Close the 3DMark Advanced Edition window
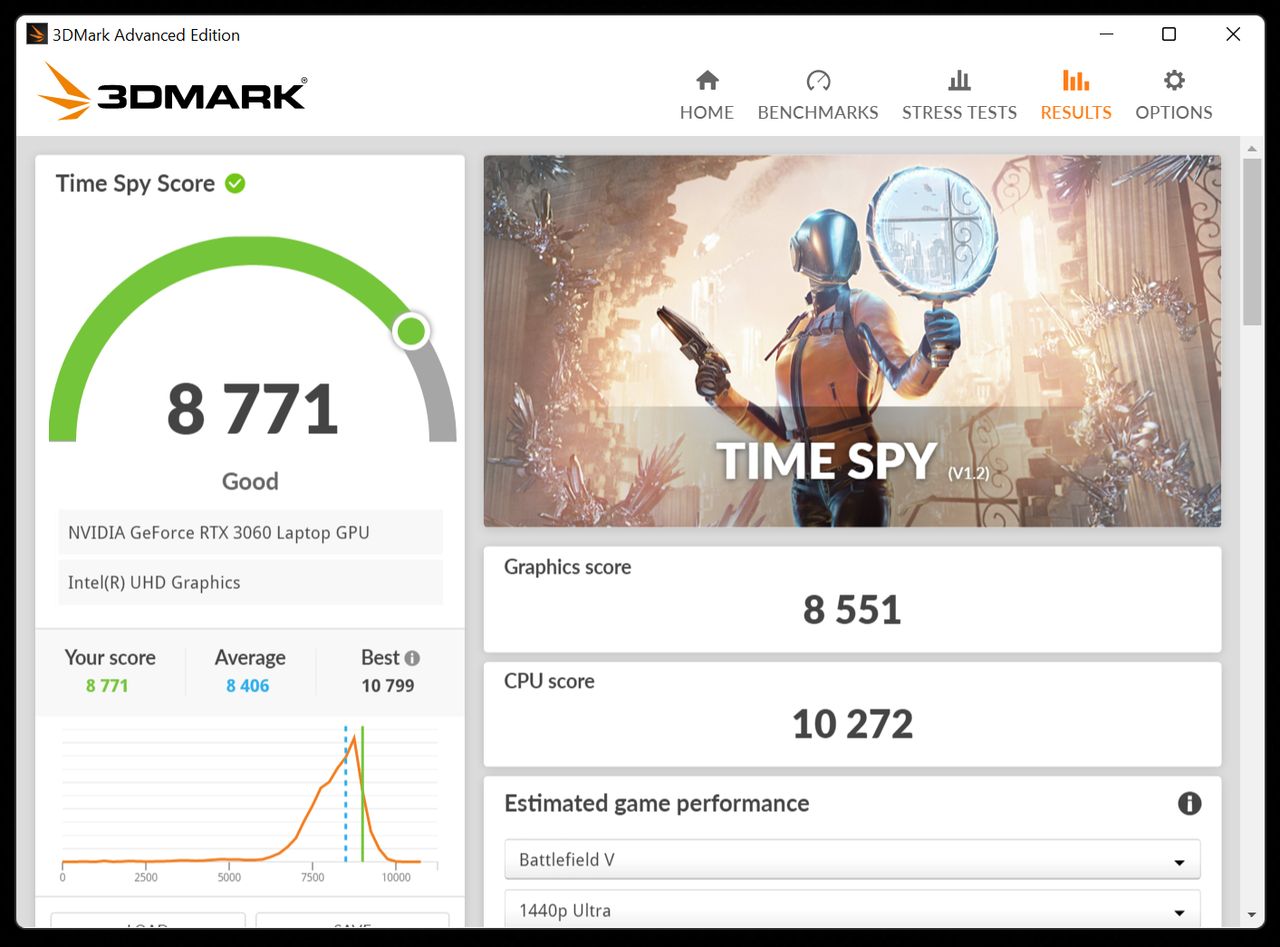1280x947 pixels. point(1233,34)
